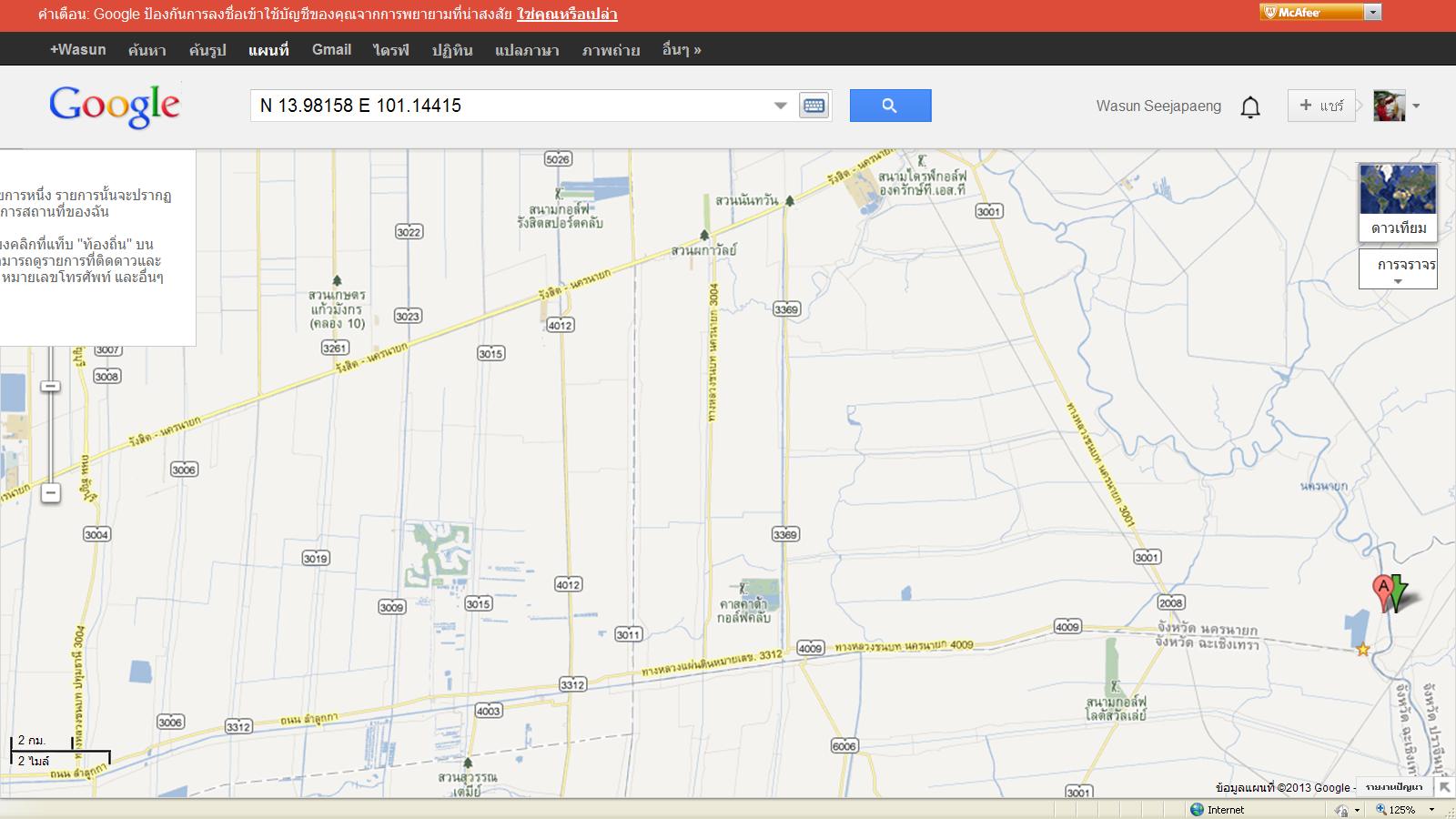Viewport: 1456px width, 819px height.
Task: Click the collapse arrow at map corner
Action: (x=1443, y=787)
